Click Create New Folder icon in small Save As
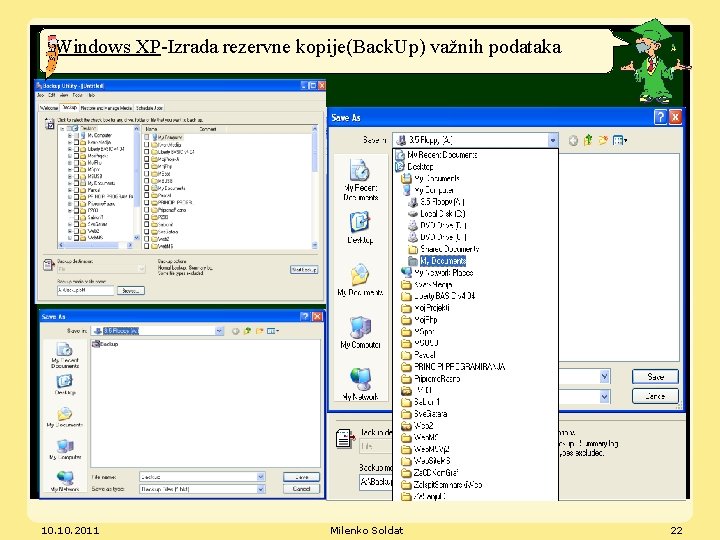This screenshot has width=720, height=540. point(259,331)
